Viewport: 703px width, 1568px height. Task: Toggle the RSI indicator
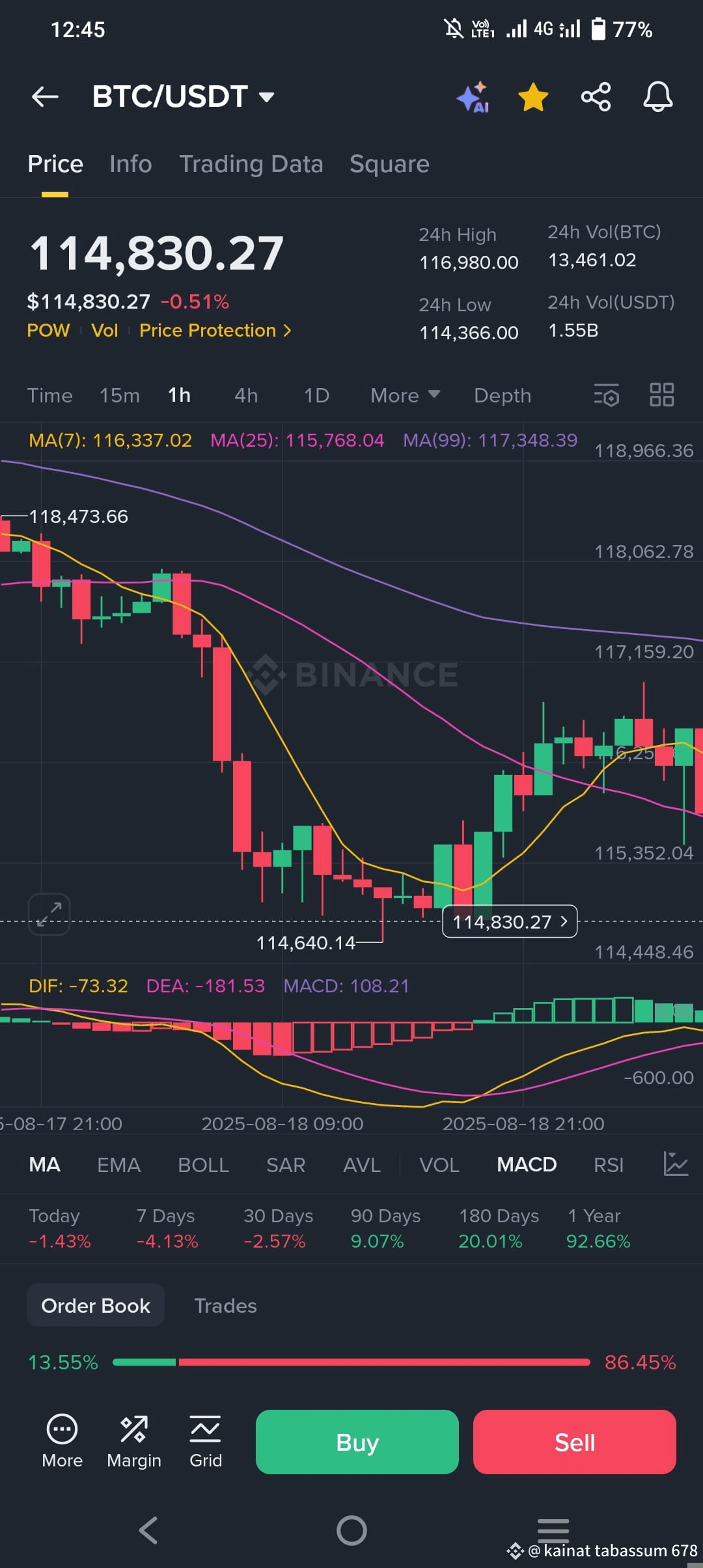[x=609, y=1164]
